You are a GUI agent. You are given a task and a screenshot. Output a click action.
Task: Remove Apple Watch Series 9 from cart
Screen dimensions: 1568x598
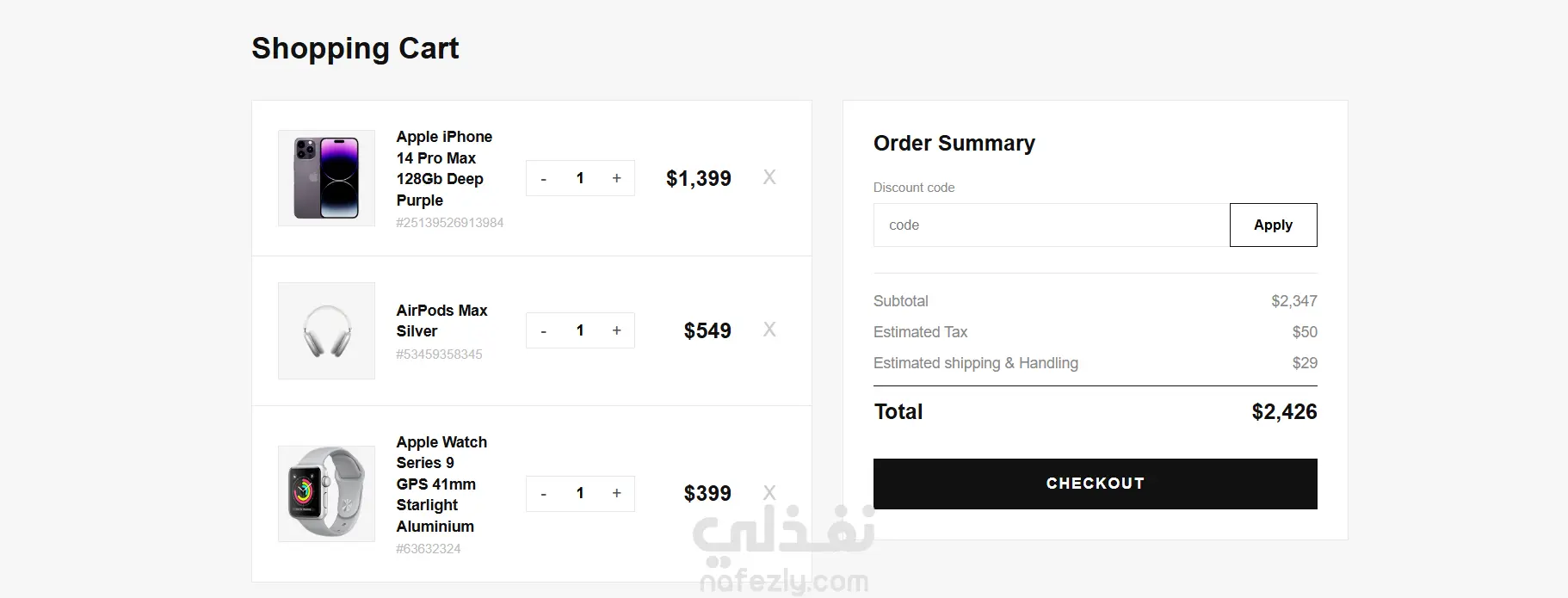coord(769,492)
